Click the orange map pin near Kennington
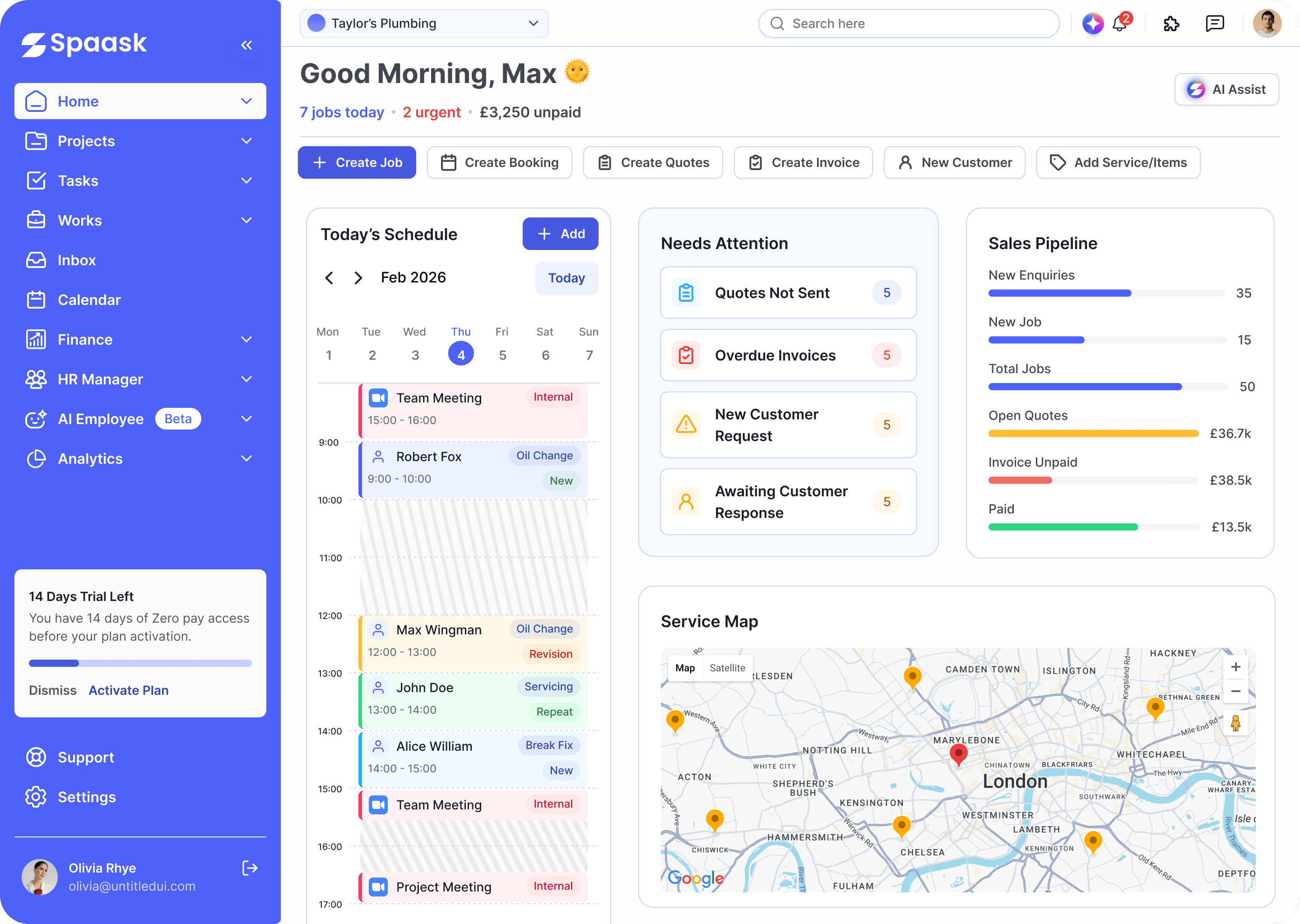The height and width of the screenshot is (924, 1300). pyautogui.click(x=1092, y=842)
